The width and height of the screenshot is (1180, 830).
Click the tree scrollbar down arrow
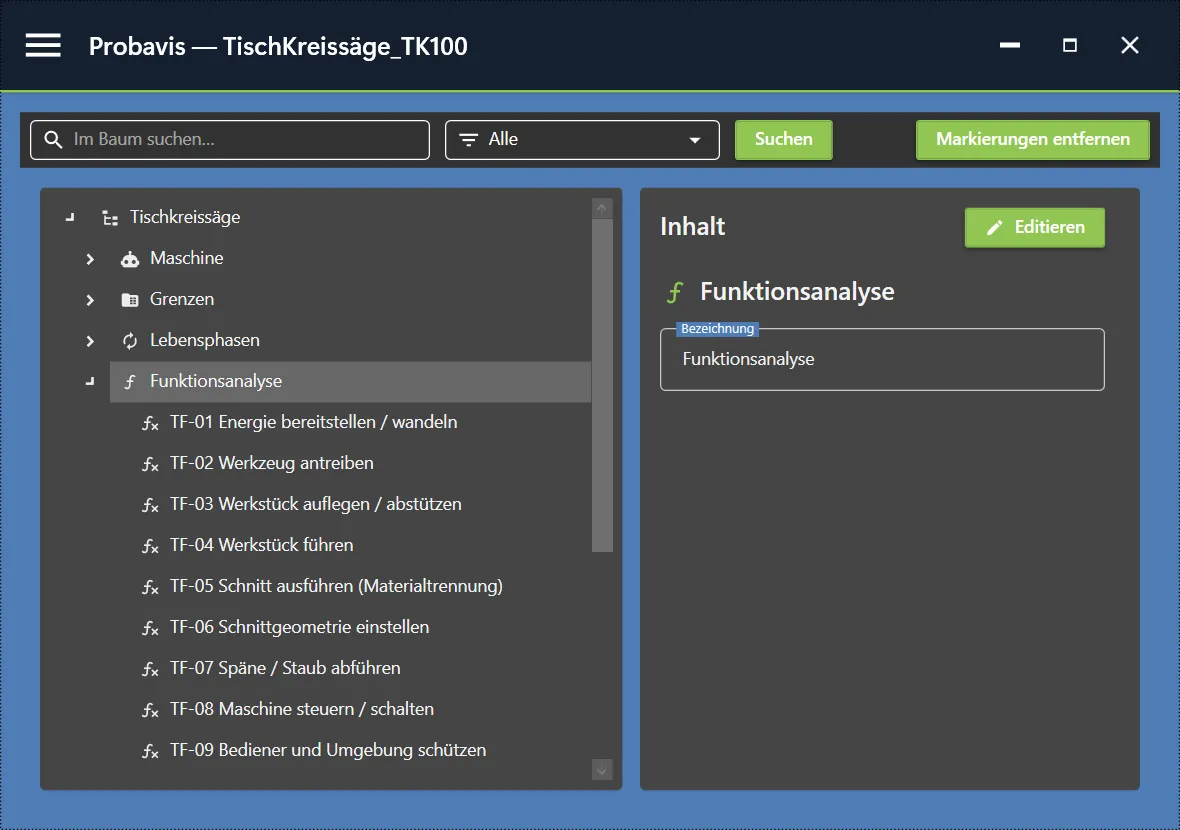602,770
